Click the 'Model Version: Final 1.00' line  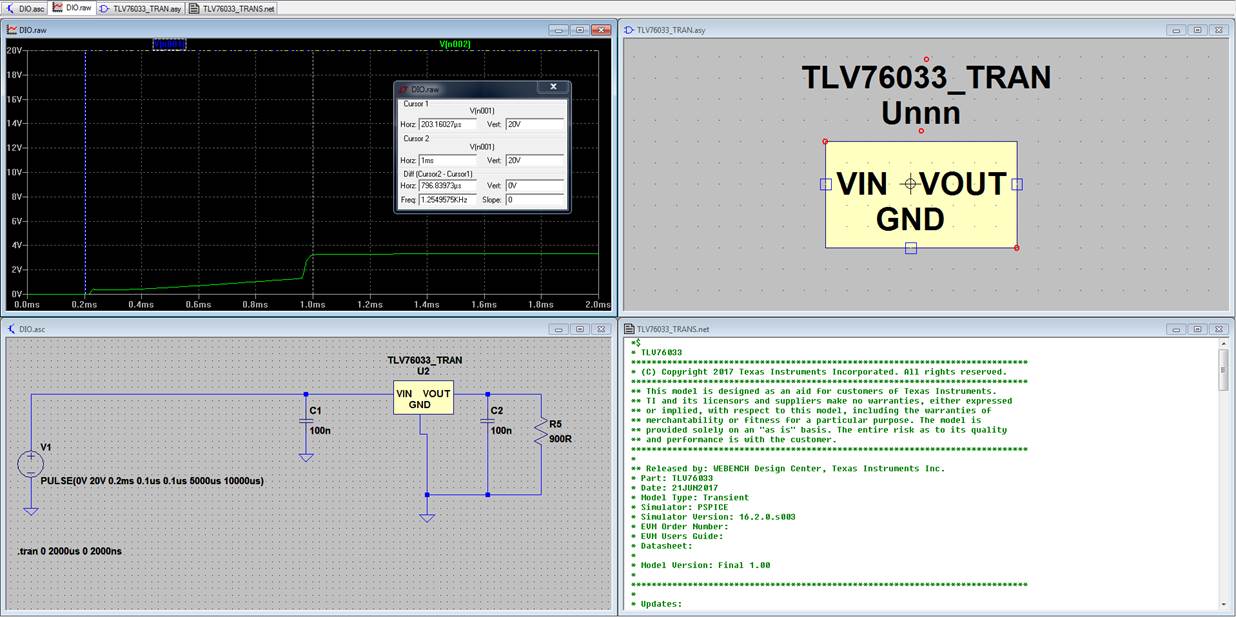coord(701,565)
